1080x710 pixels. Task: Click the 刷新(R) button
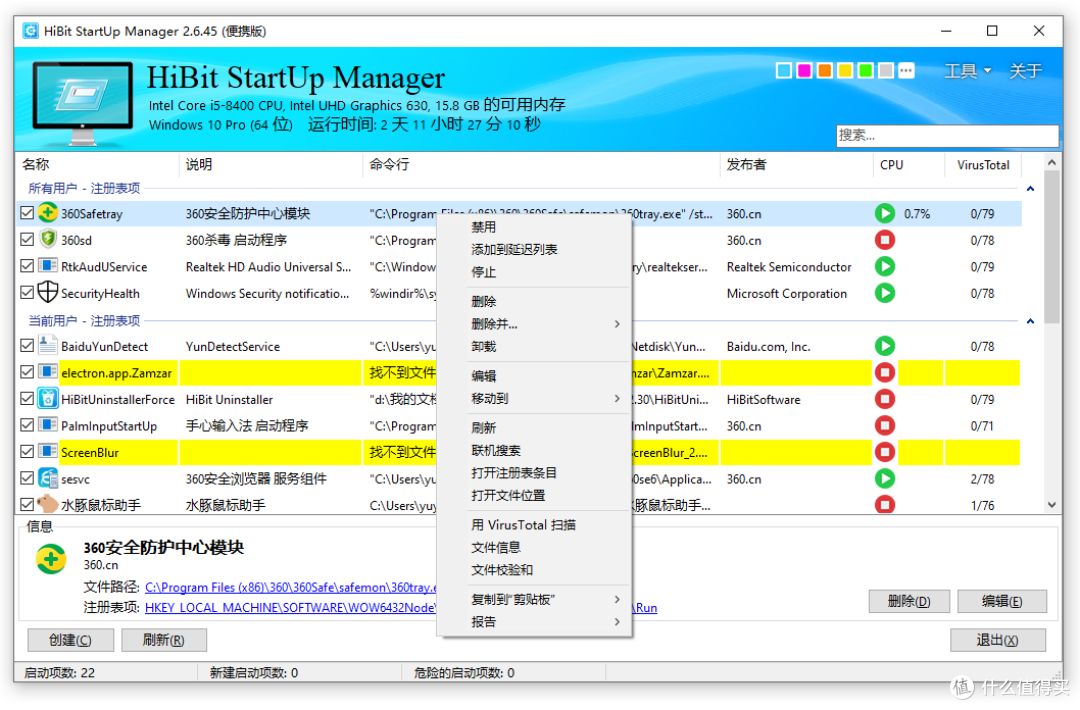pos(164,640)
